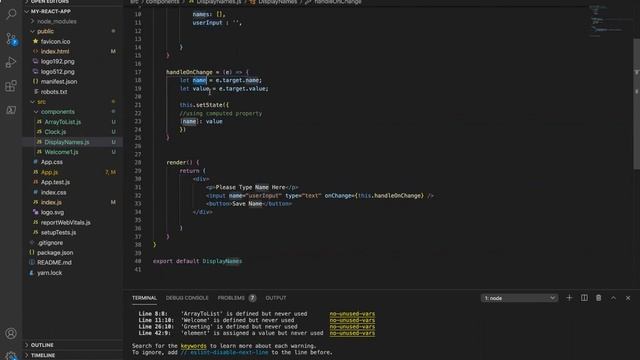Viewport: 640px width, 360px height.
Task: Click the '//using computed property' comment
Action: (x=221, y=113)
